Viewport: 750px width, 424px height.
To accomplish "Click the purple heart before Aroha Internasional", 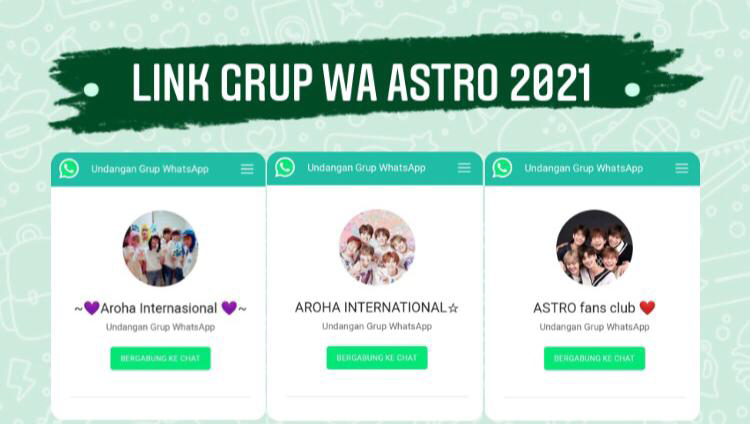I will (91, 308).
